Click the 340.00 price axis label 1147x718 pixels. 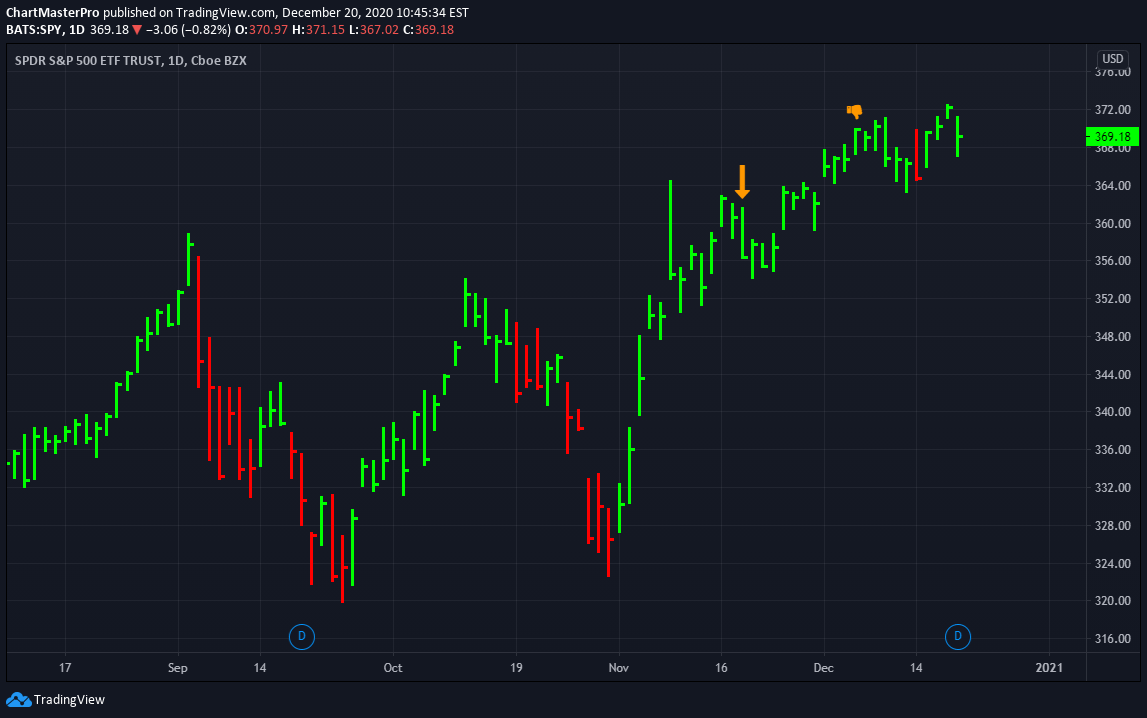click(1113, 412)
